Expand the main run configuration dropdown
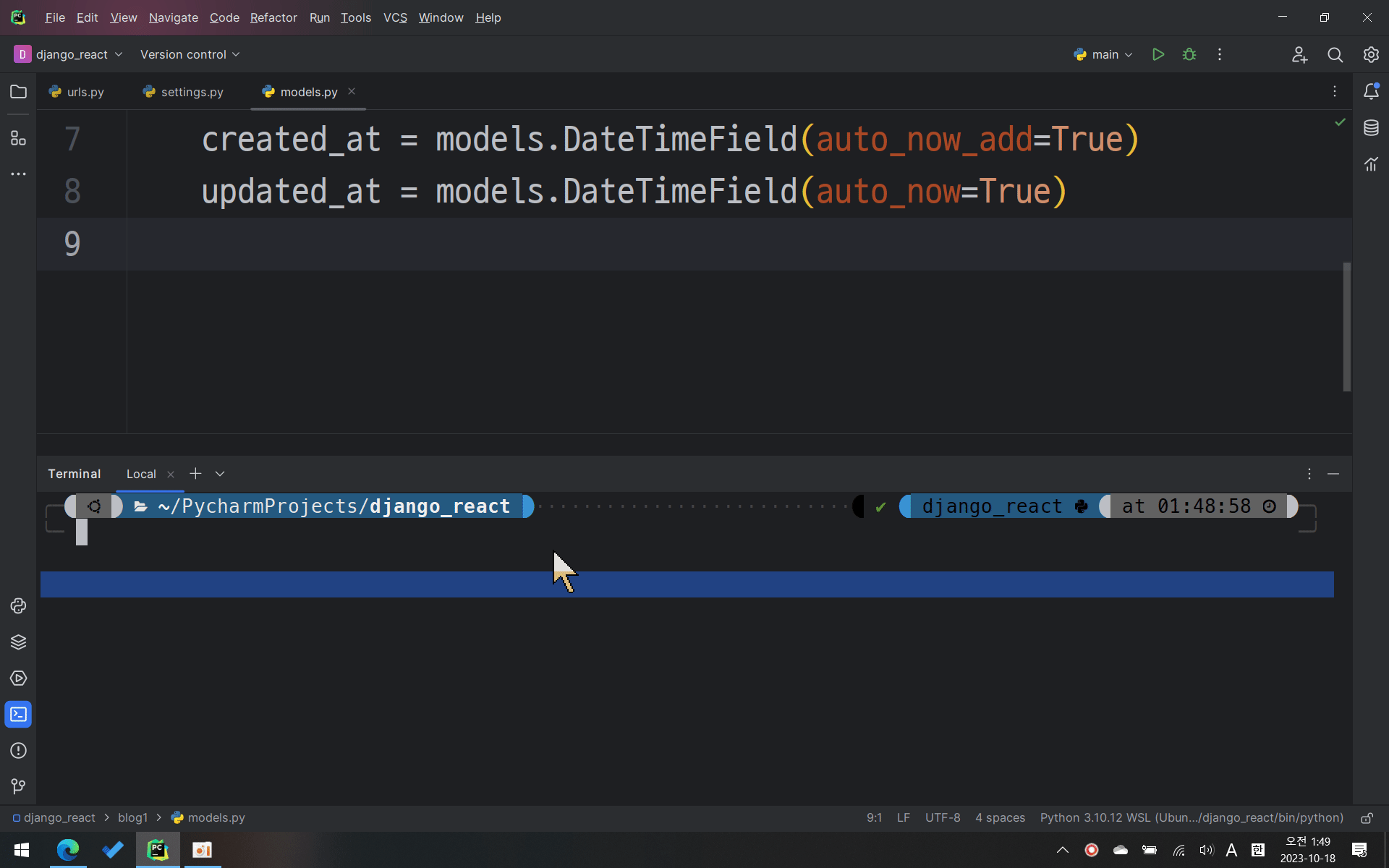Image resolution: width=1389 pixels, height=868 pixels. [1104, 54]
